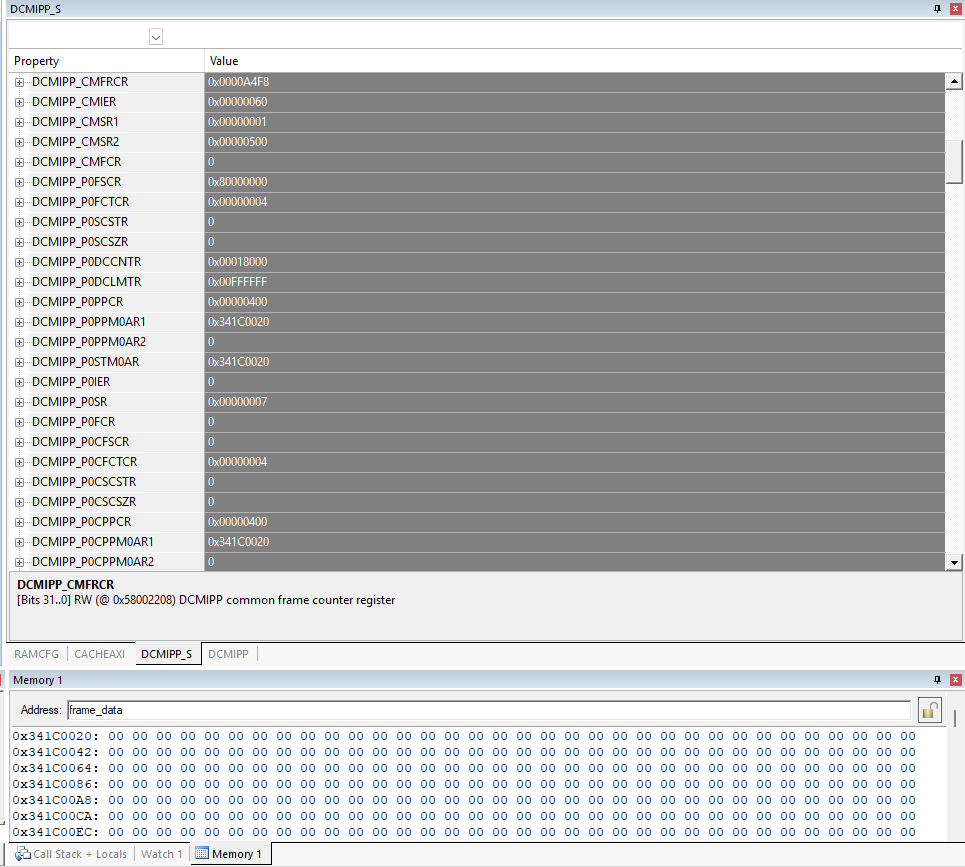The height and width of the screenshot is (867, 965).
Task: Expand the DCMIPP_P0CSCSZR register row
Action: (20, 502)
